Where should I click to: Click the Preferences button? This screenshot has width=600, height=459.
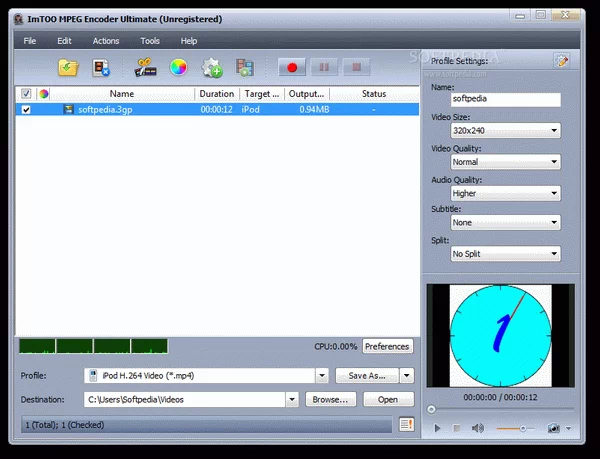(x=387, y=346)
